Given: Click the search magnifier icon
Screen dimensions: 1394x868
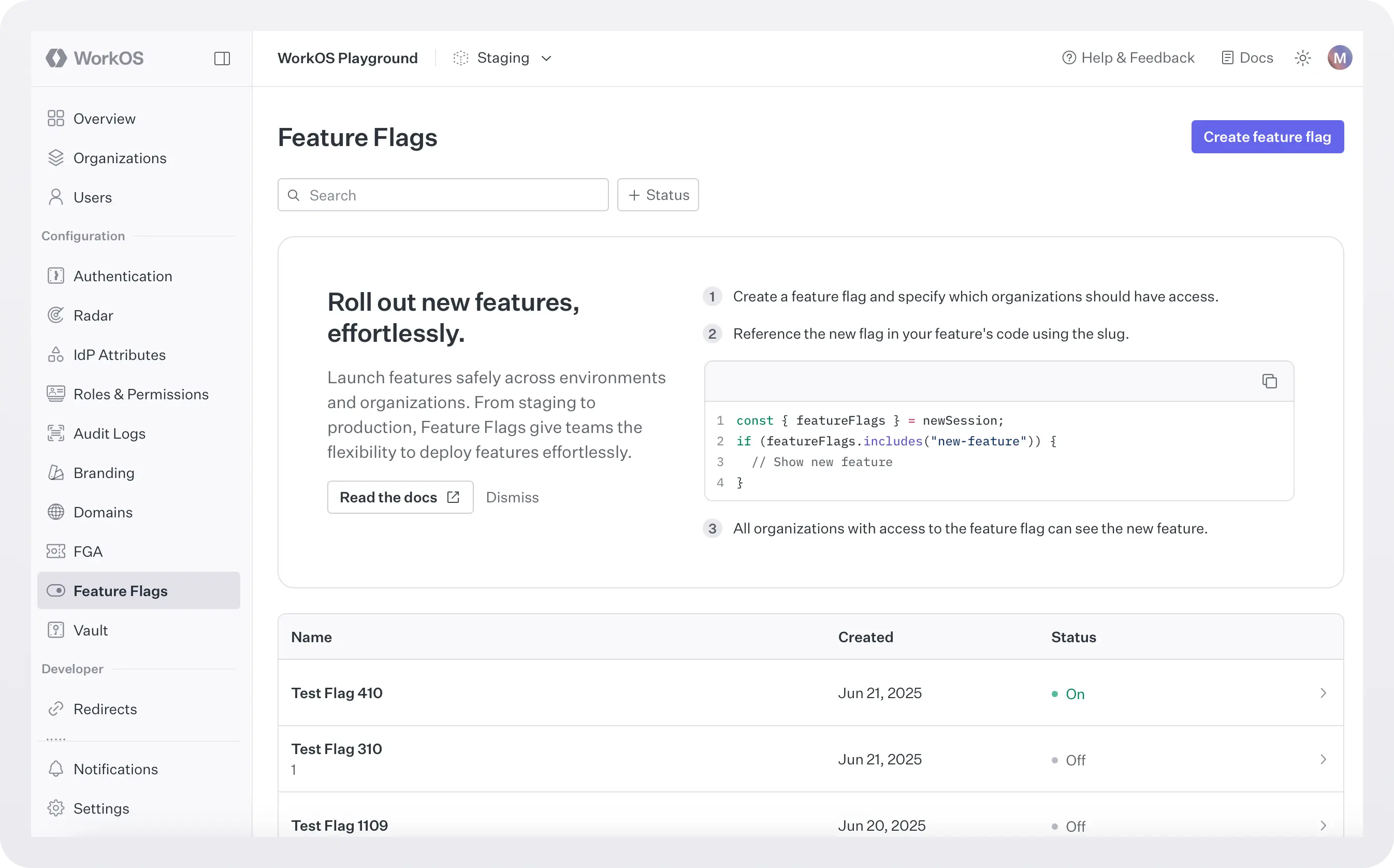Looking at the screenshot, I should 293,195.
